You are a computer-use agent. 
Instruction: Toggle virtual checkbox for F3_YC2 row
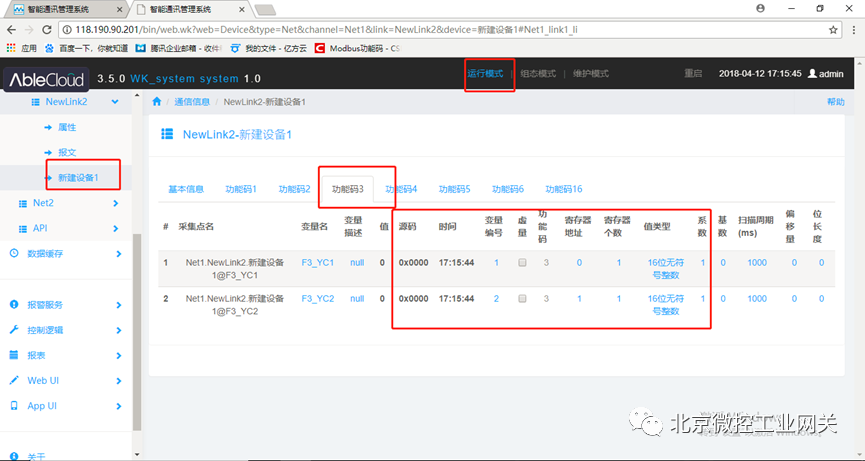[x=522, y=299]
